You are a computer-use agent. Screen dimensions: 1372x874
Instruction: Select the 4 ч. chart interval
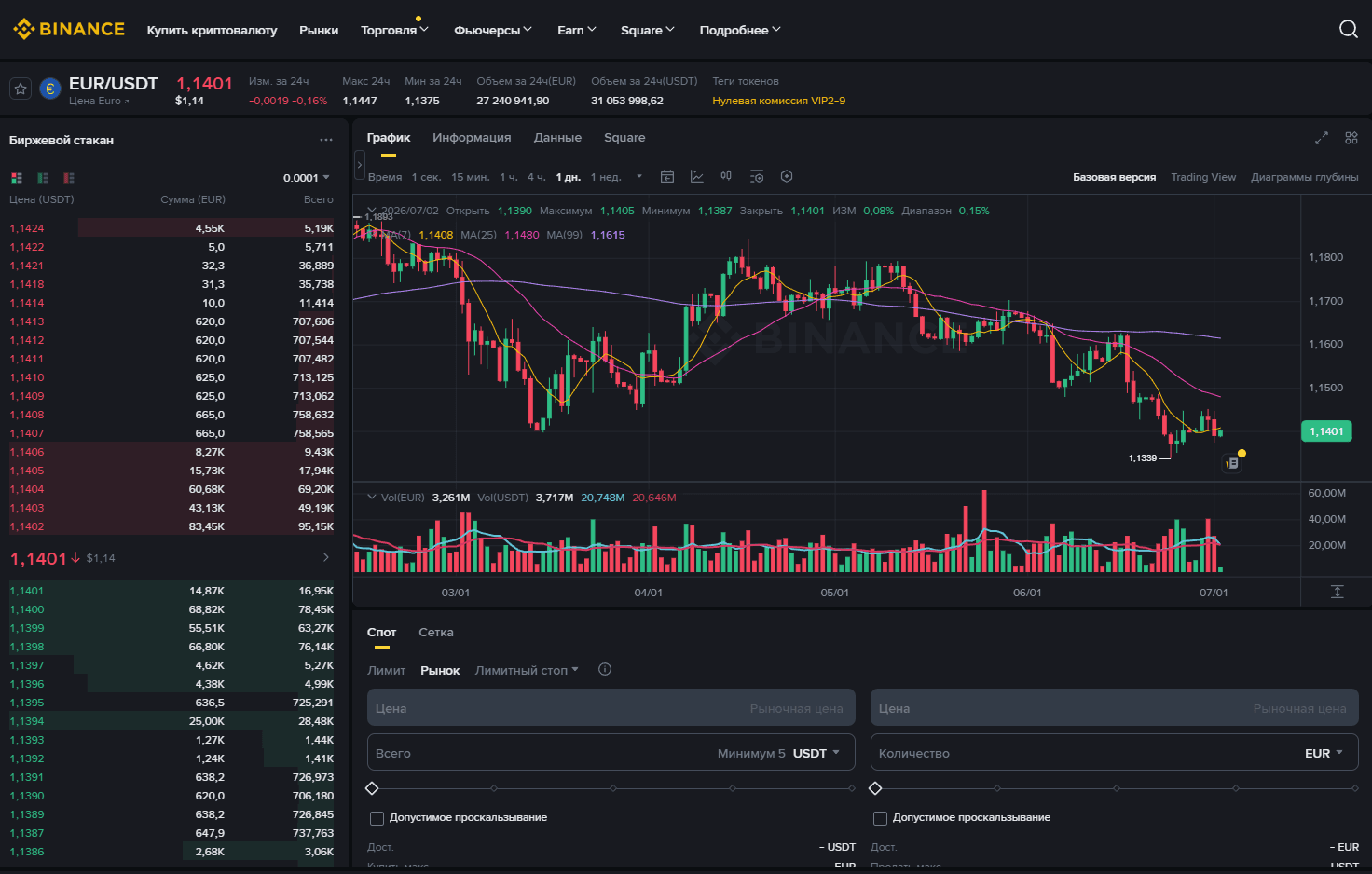click(x=537, y=177)
